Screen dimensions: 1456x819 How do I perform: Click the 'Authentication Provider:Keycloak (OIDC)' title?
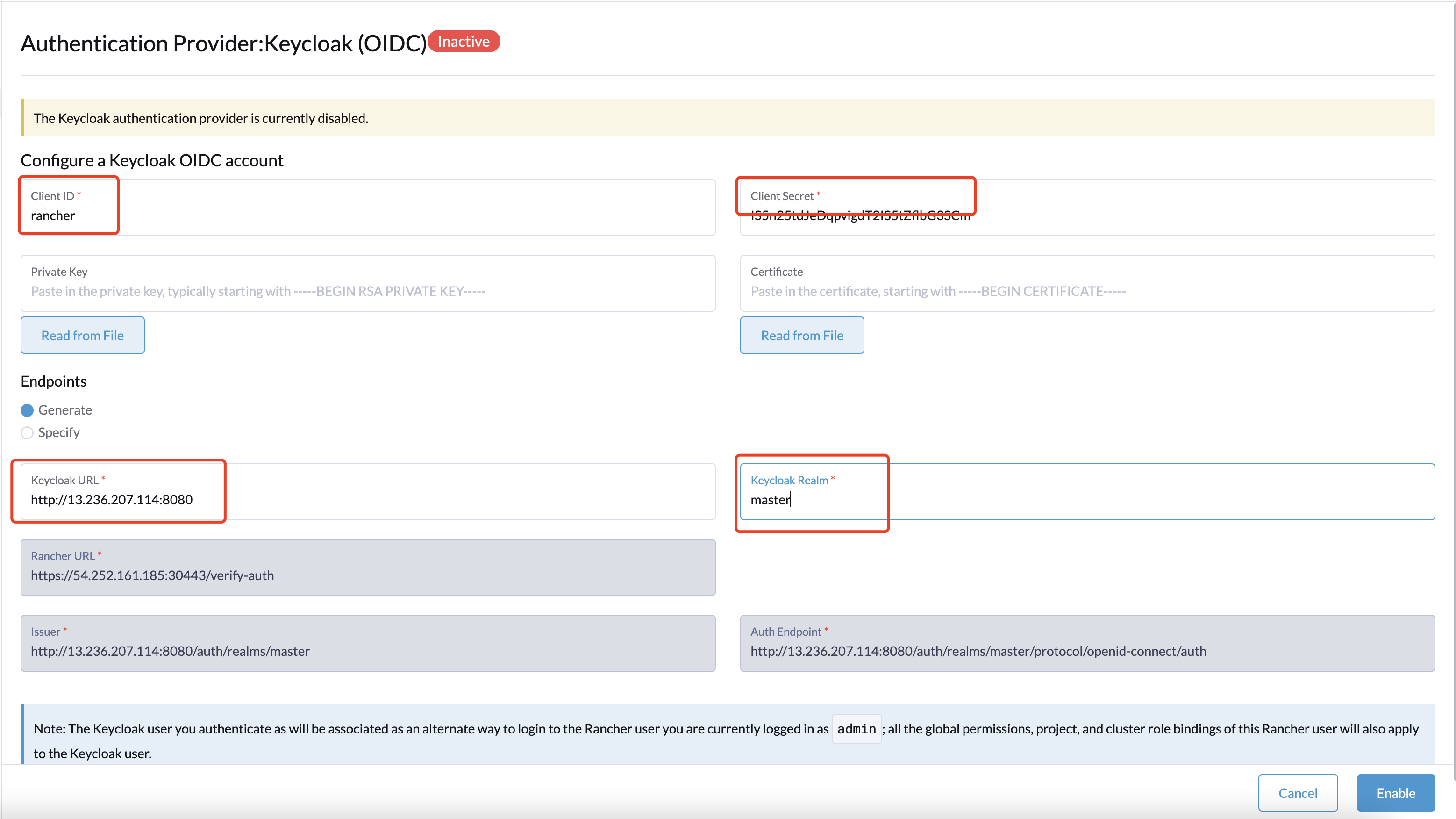pyautogui.click(x=224, y=43)
